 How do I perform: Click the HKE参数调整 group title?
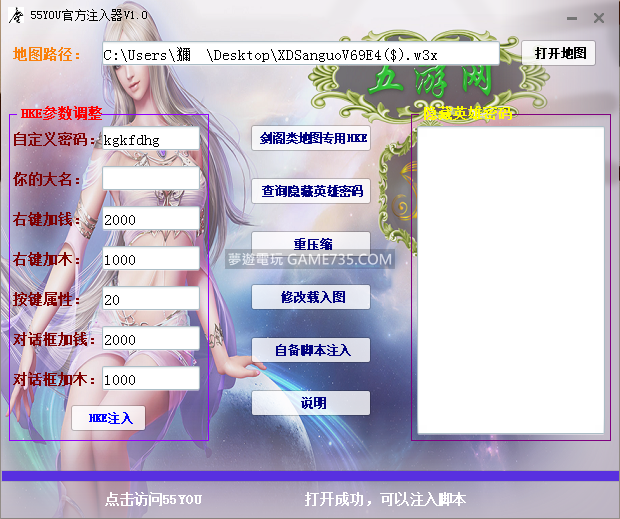pyautogui.click(x=61, y=114)
